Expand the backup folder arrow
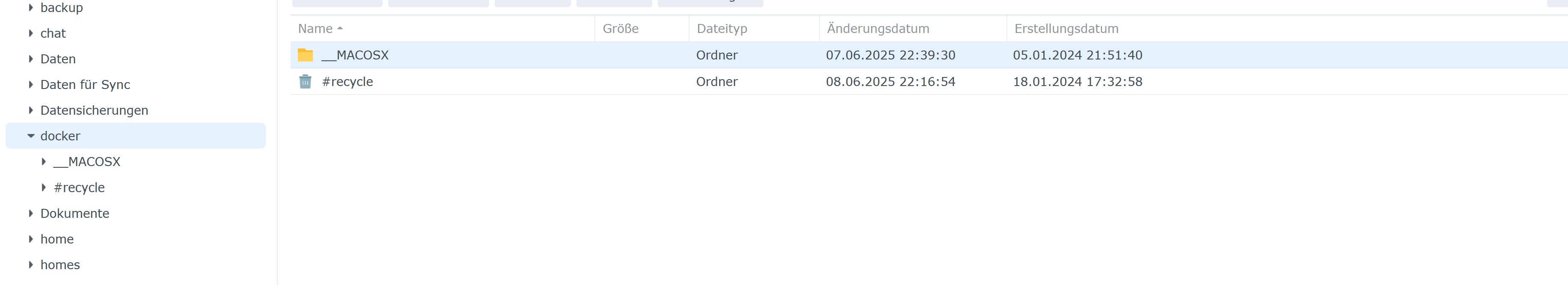Viewport: 1568px width, 285px height. [x=31, y=7]
